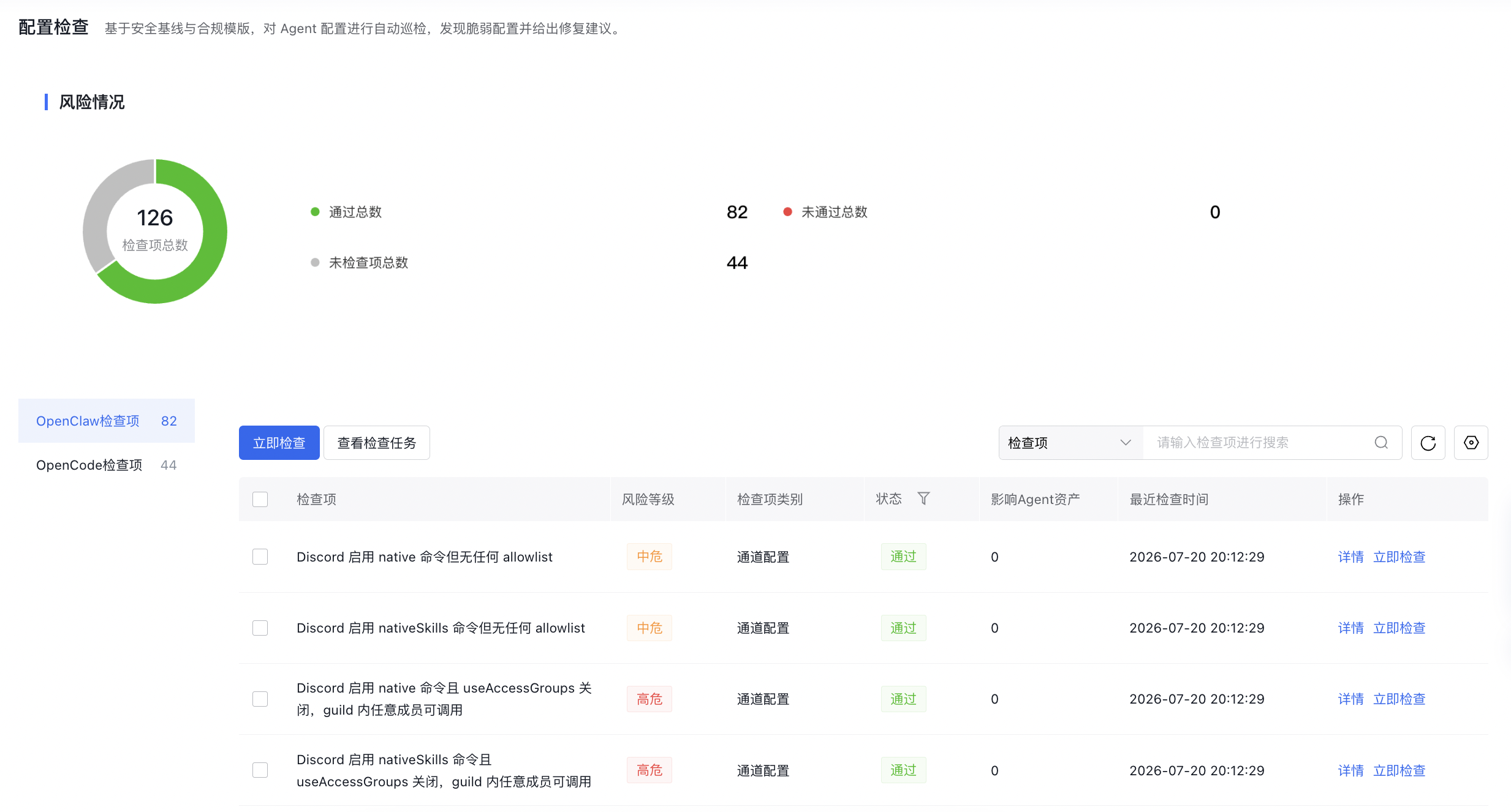Check the row 'native 命令且 useAccessGroups 关闭'
The height and width of the screenshot is (812, 1511).
click(x=260, y=699)
